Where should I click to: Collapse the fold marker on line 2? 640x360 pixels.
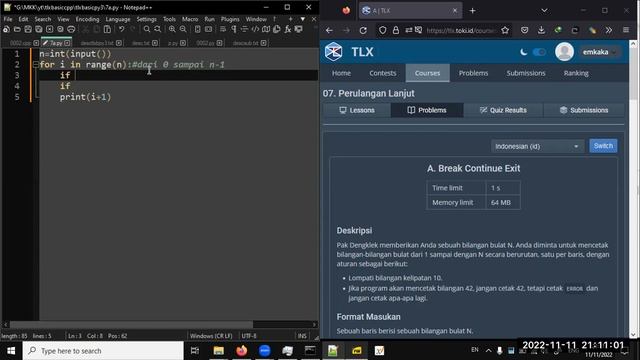click(36, 64)
